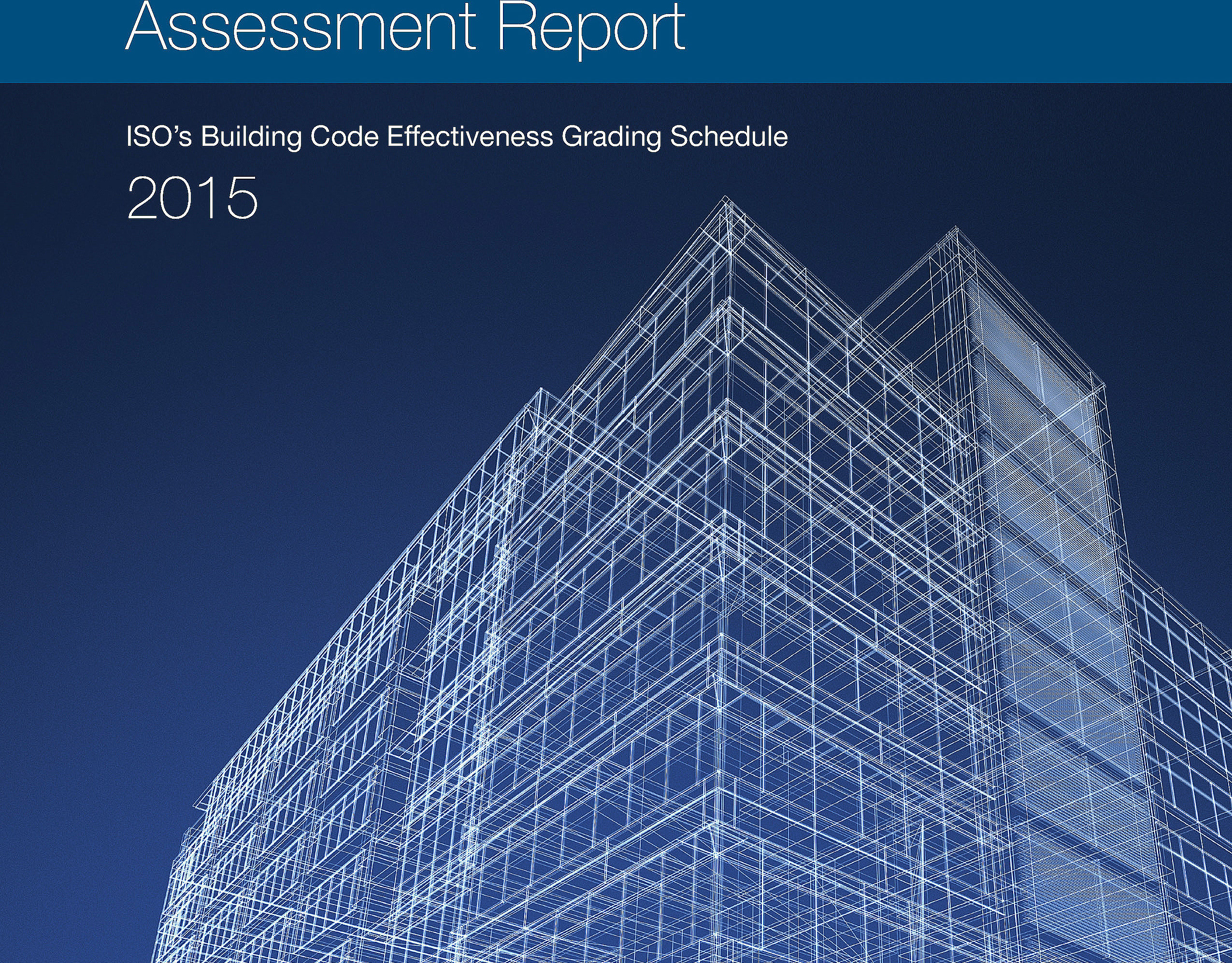Click the "Assessment Report" title text
Screen dimensions: 1232x963
pos(405,28)
